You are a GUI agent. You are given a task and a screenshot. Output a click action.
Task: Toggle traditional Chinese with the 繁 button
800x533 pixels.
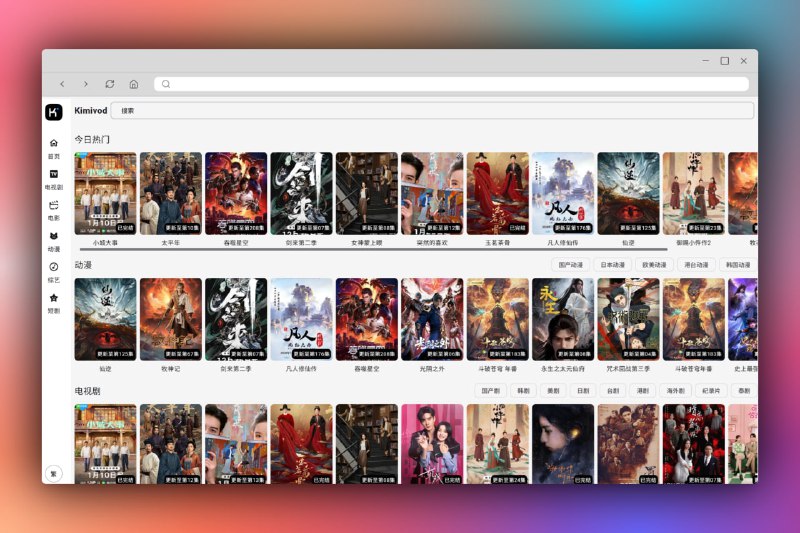[54, 473]
